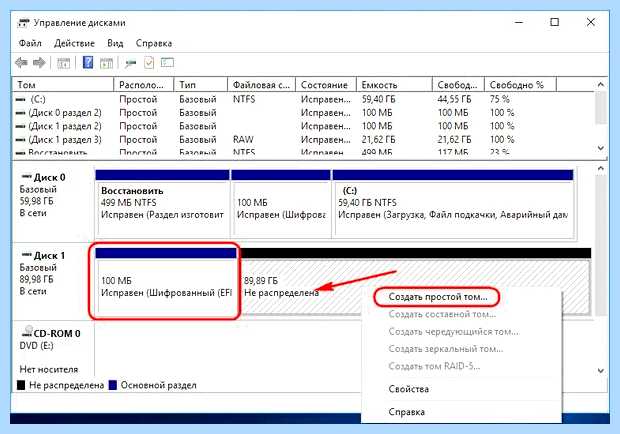Click the Forward arrow toolbar icon
Screen dimensions: 620x434
39,62
